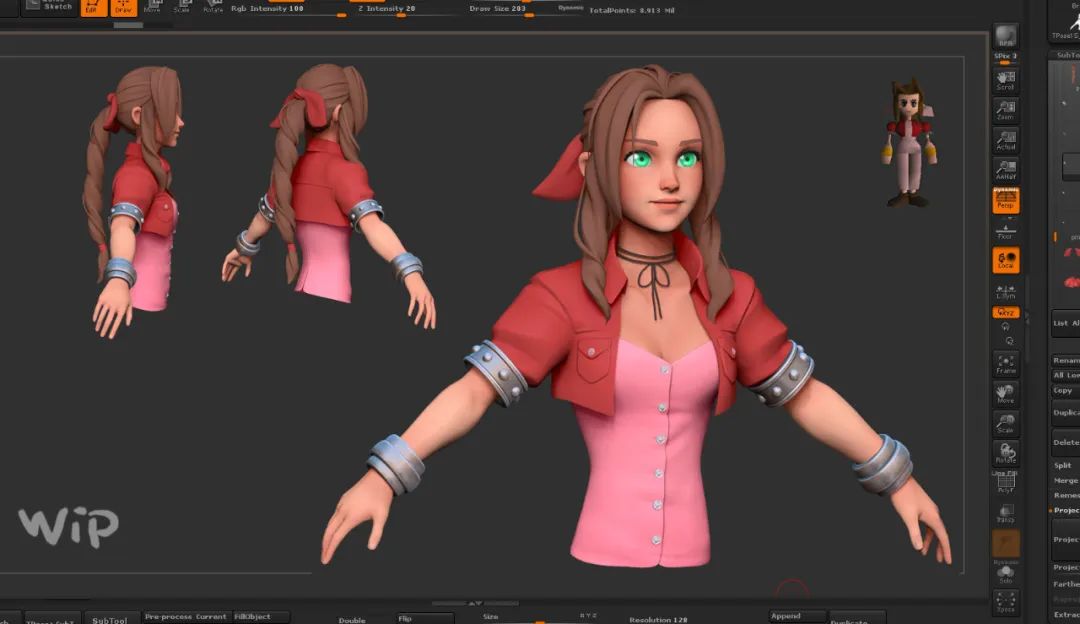Click the Xpose icon
Viewport: 1080px width, 624px height.
click(x=1006, y=602)
